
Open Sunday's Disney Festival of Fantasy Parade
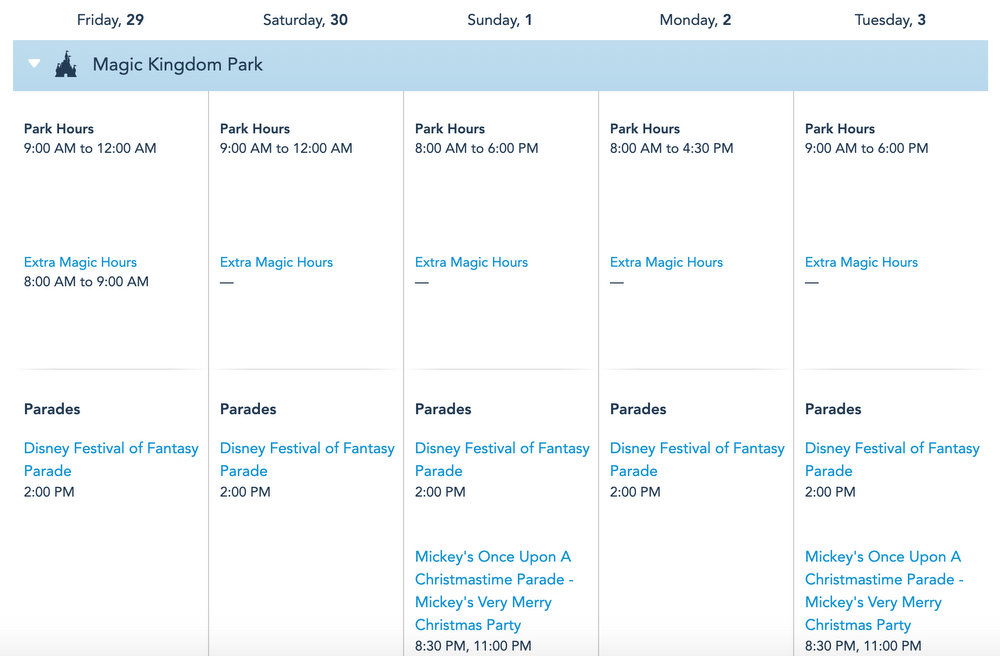pos(502,449)
